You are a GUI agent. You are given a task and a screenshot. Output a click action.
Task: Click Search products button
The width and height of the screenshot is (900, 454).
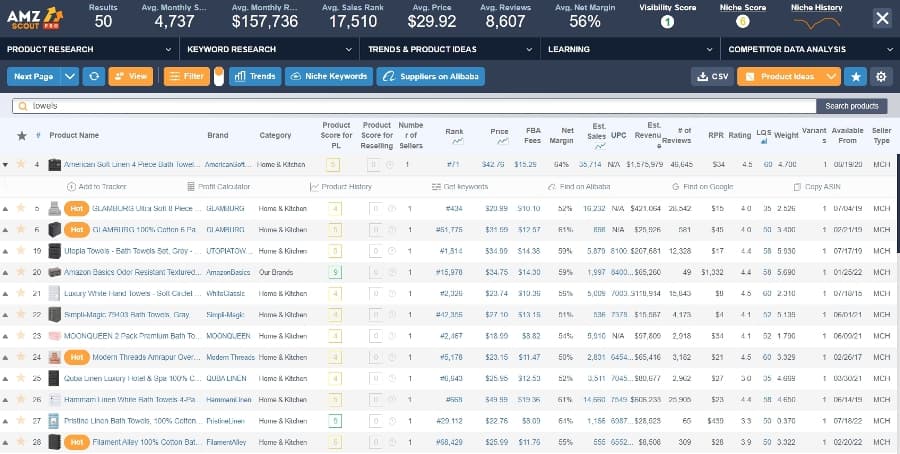tap(852, 106)
